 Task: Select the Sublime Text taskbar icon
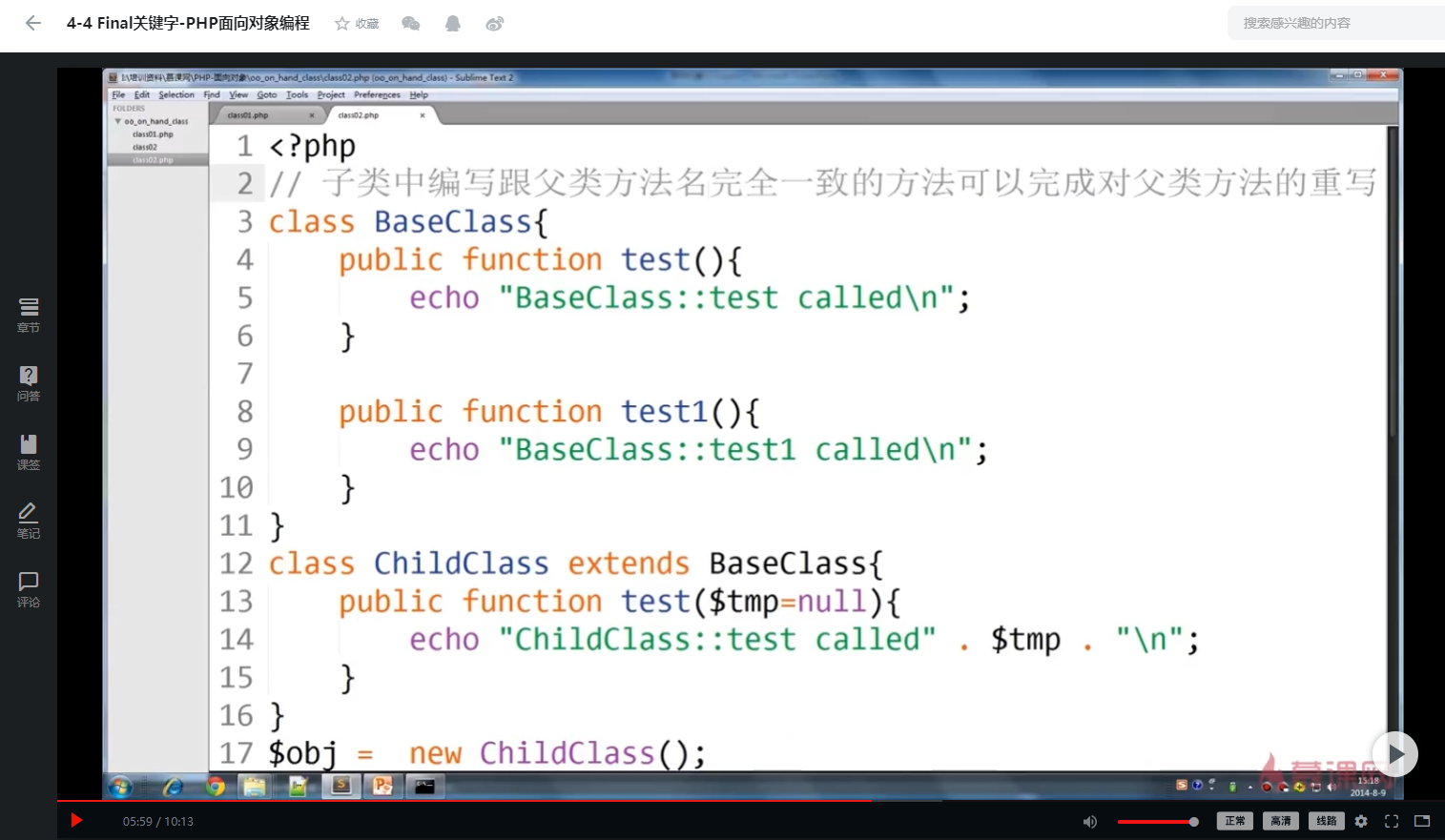coord(341,787)
